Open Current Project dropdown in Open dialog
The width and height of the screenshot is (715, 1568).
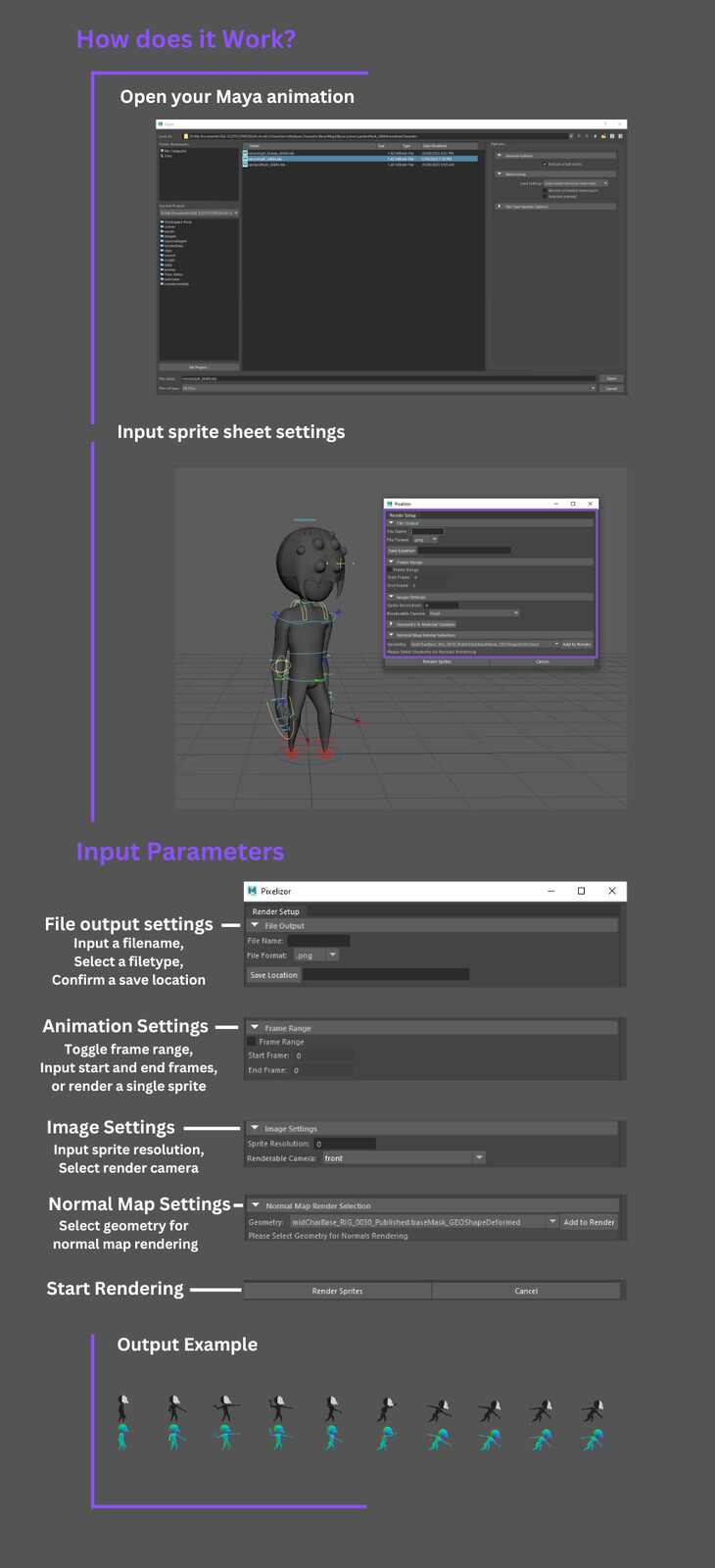199,213
